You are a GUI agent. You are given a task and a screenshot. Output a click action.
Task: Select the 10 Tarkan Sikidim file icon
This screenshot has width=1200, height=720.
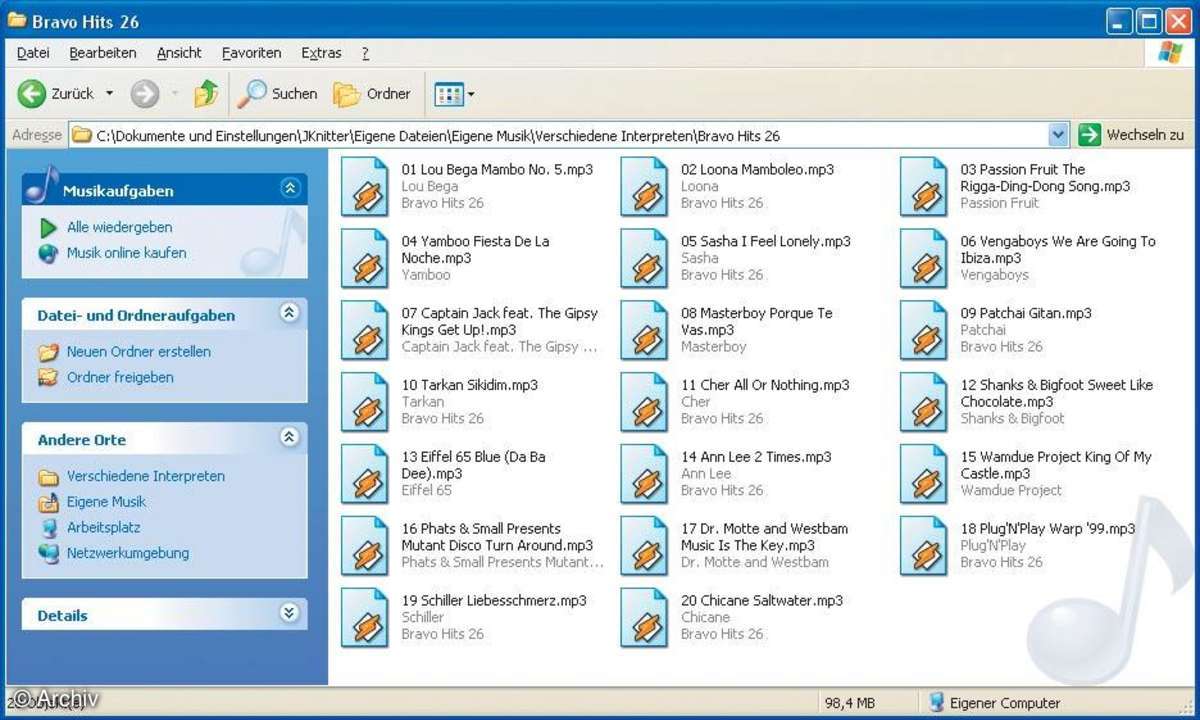point(365,403)
